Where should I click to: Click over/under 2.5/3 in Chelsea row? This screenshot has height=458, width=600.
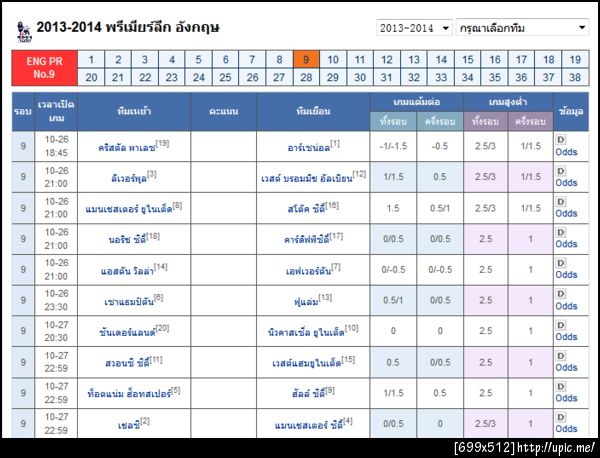click(x=485, y=424)
